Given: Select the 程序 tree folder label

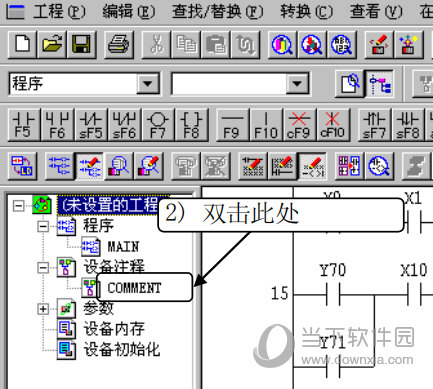Looking at the screenshot, I should coord(98,226).
